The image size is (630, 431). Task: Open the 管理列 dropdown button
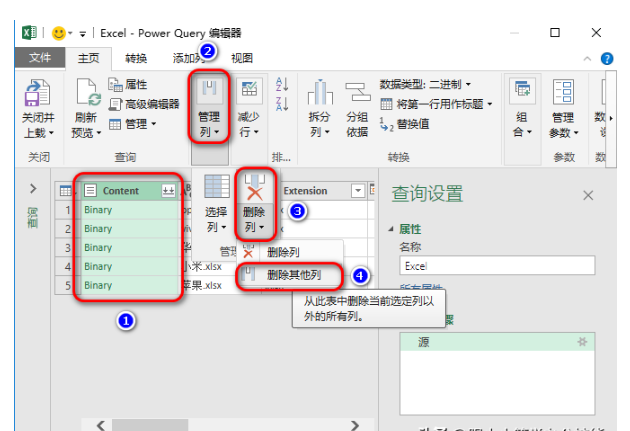209,107
